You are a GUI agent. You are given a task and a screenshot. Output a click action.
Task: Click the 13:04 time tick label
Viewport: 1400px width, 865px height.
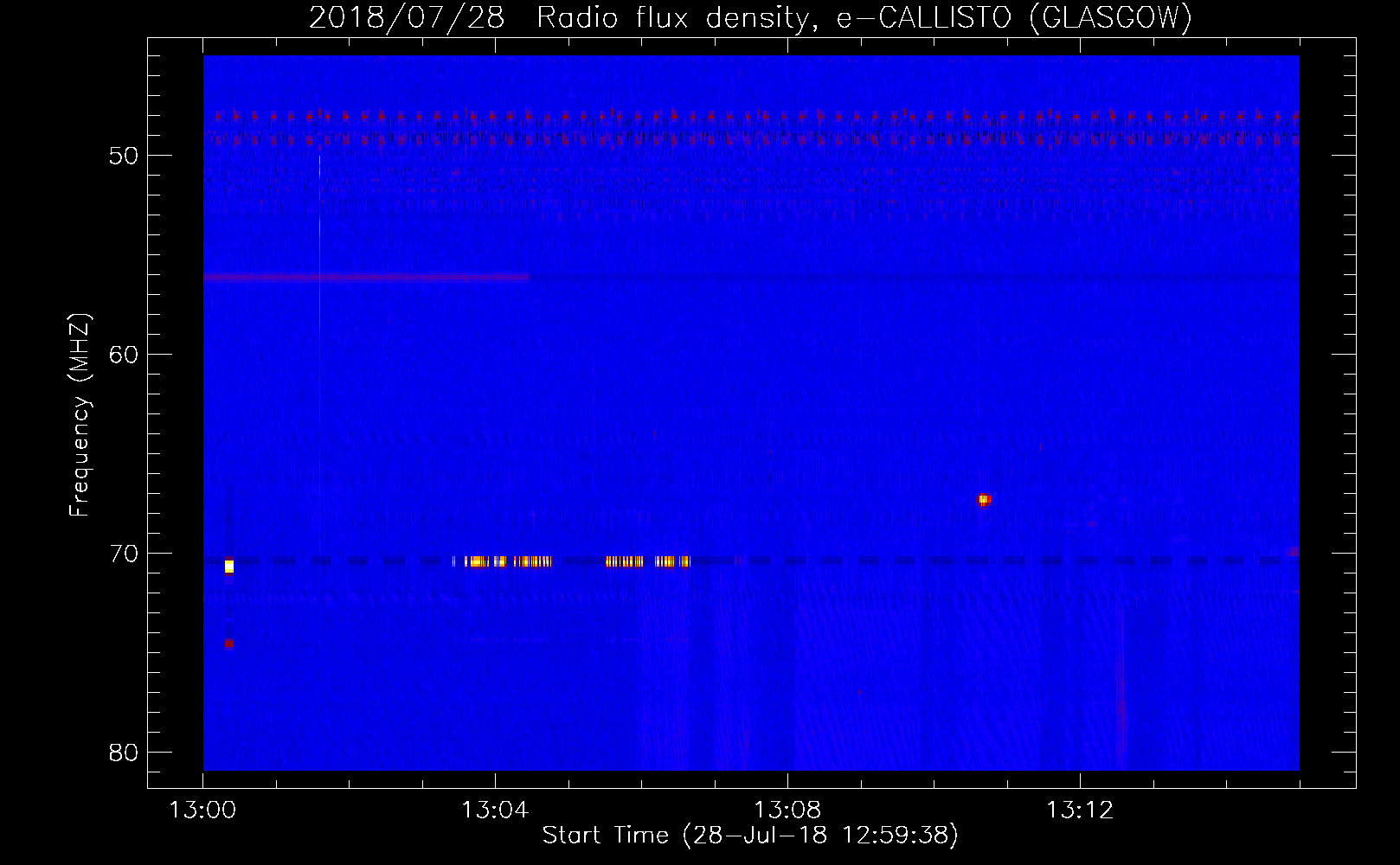tap(495, 811)
